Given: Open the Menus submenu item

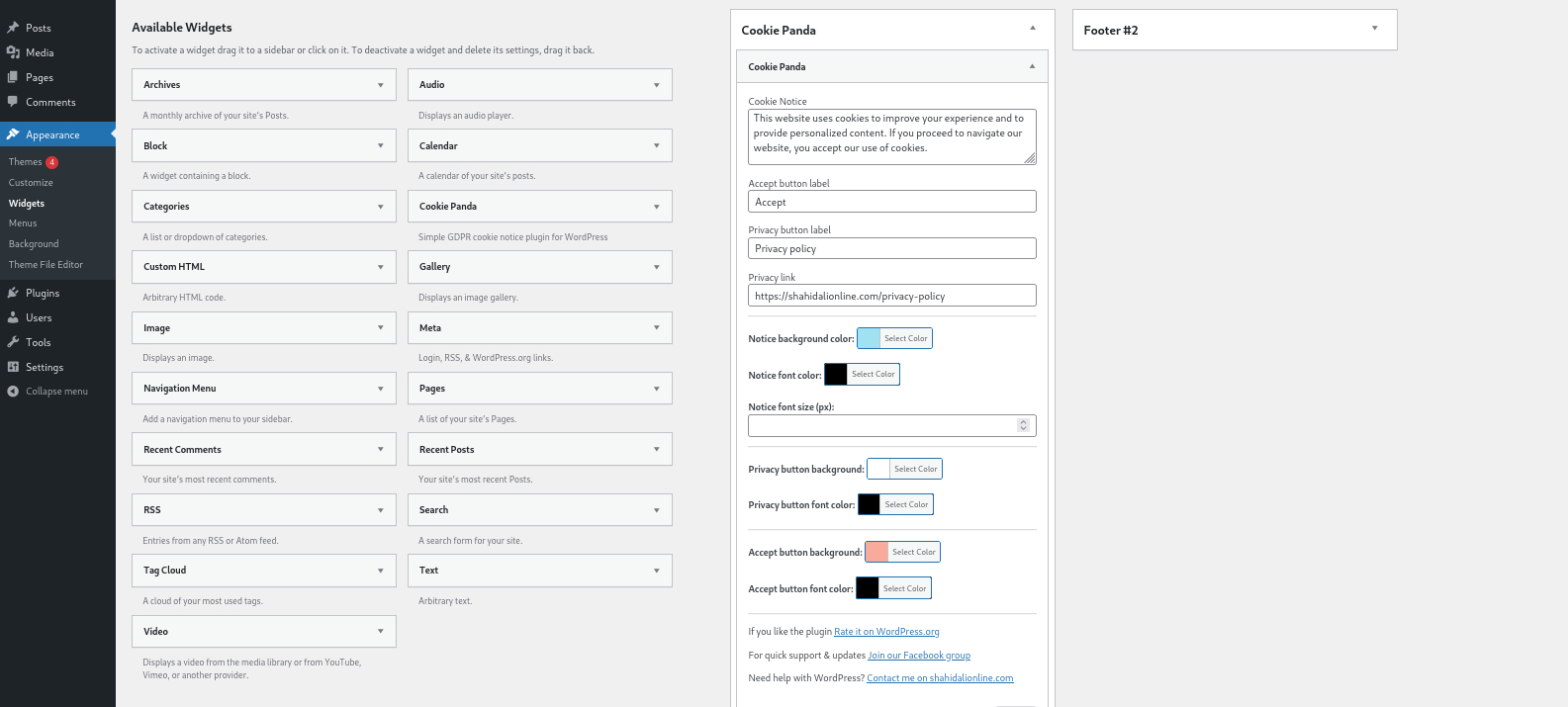Looking at the screenshot, I should (23, 223).
